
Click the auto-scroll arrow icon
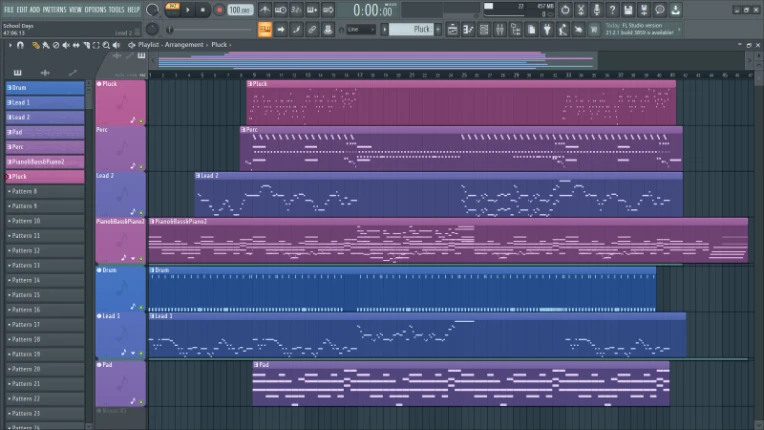(281, 30)
